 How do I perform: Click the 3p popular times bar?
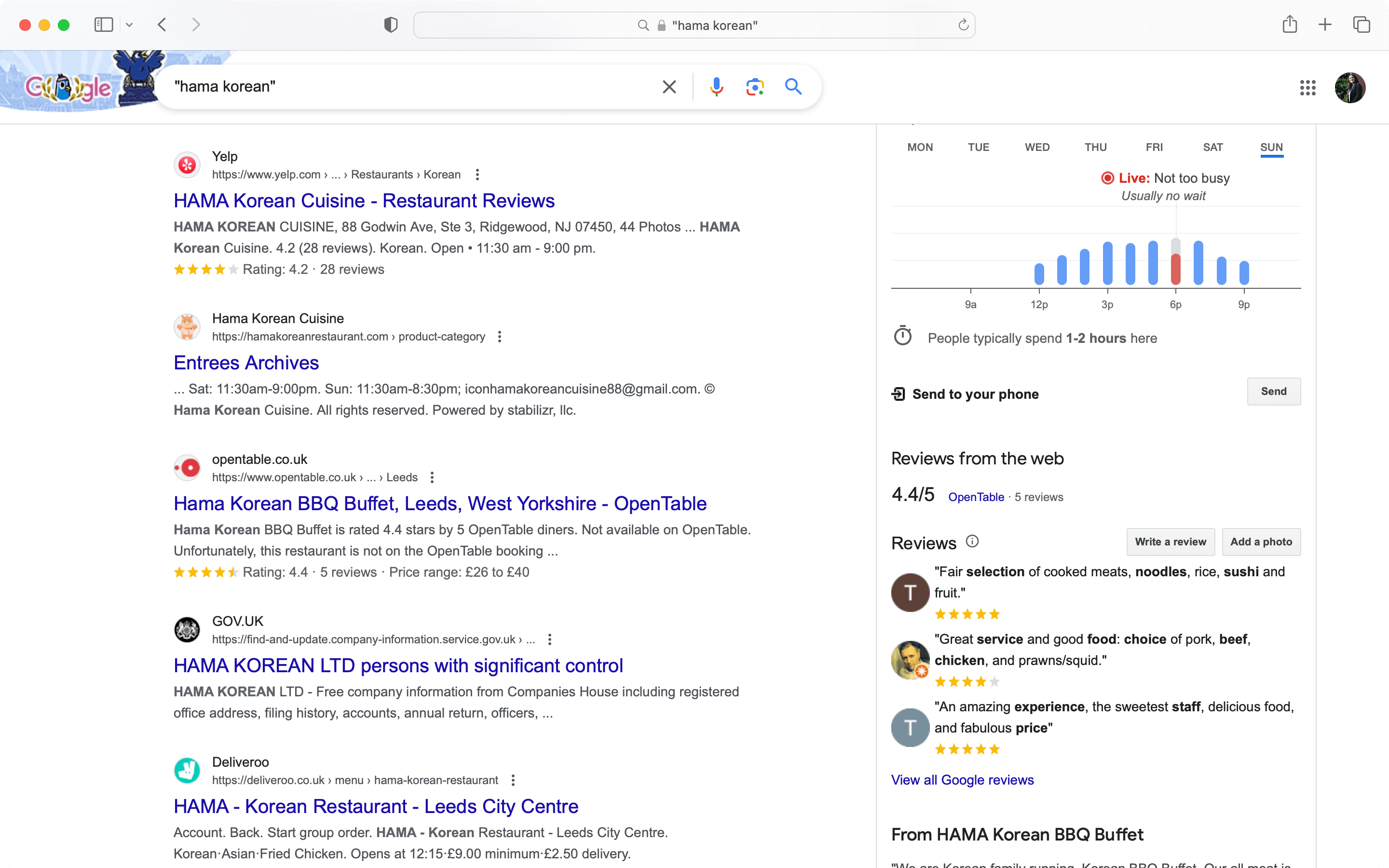point(1107,263)
